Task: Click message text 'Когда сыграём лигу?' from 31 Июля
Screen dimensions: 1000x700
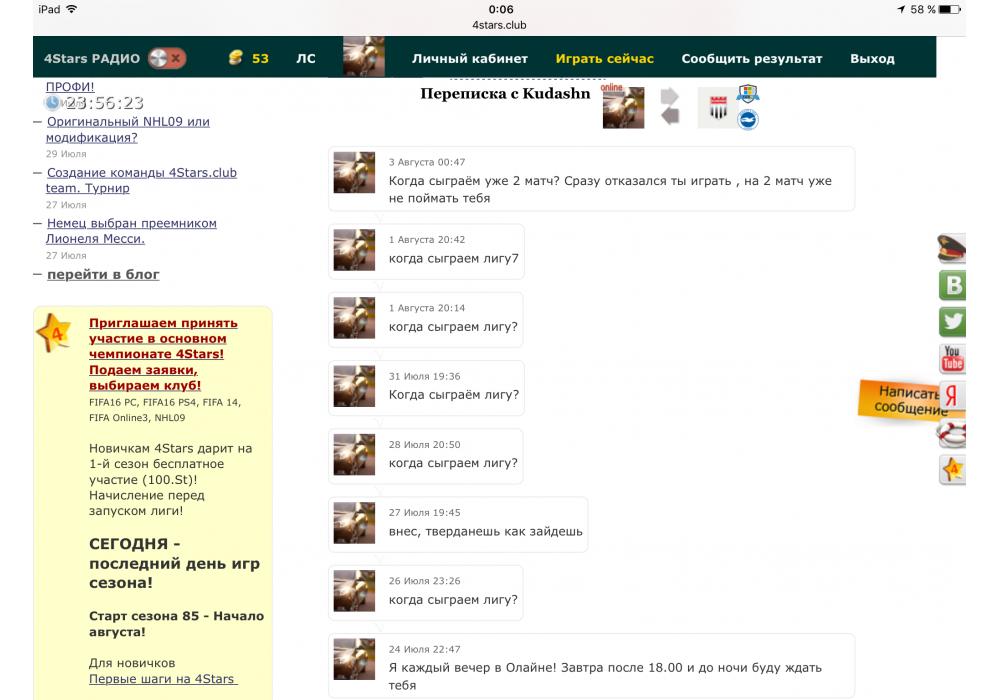Action: (x=453, y=395)
